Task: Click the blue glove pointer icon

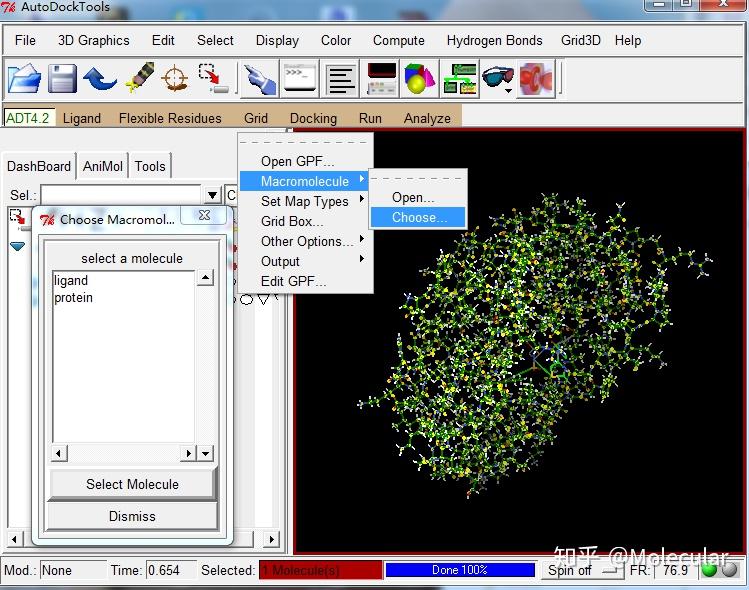Action: [x=259, y=78]
